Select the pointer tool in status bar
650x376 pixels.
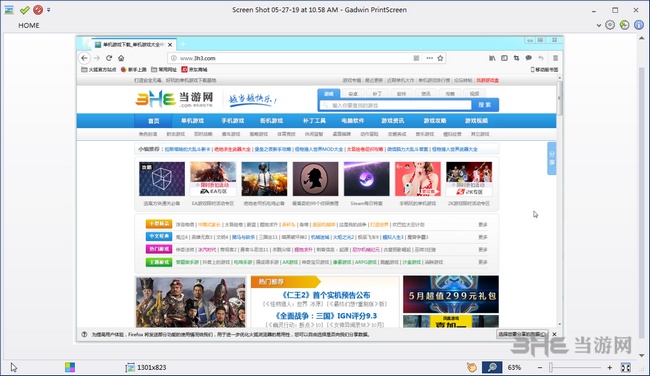pyautogui.click(x=14, y=367)
